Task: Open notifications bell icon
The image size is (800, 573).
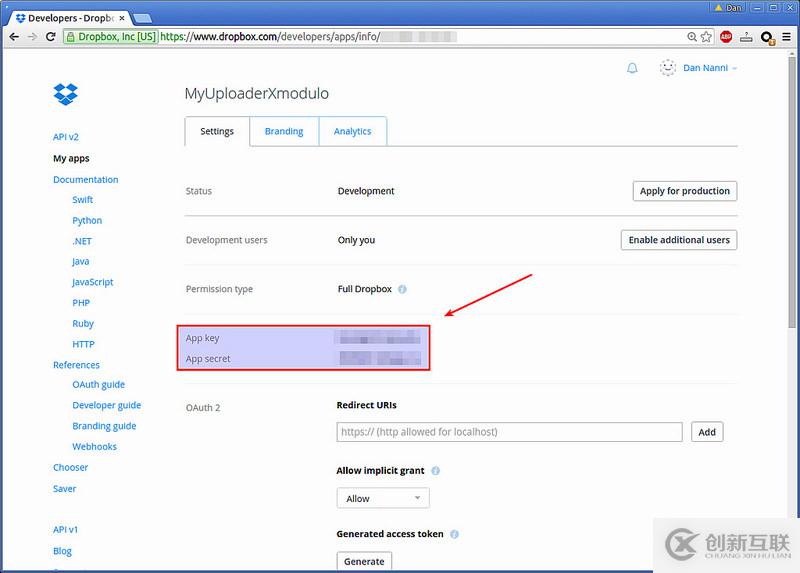Action: coord(632,68)
